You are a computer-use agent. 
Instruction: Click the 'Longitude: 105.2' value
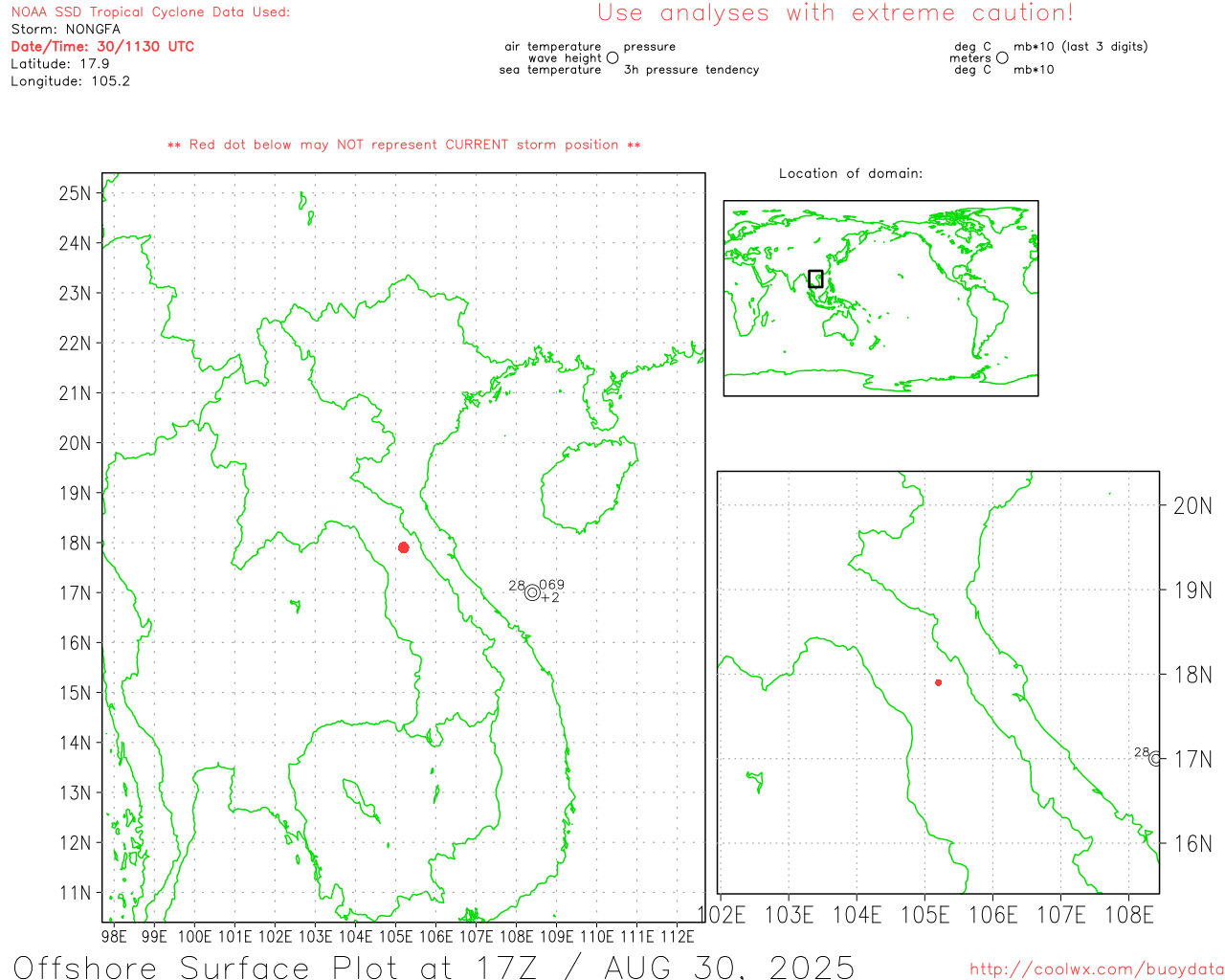tap(70, 81)
